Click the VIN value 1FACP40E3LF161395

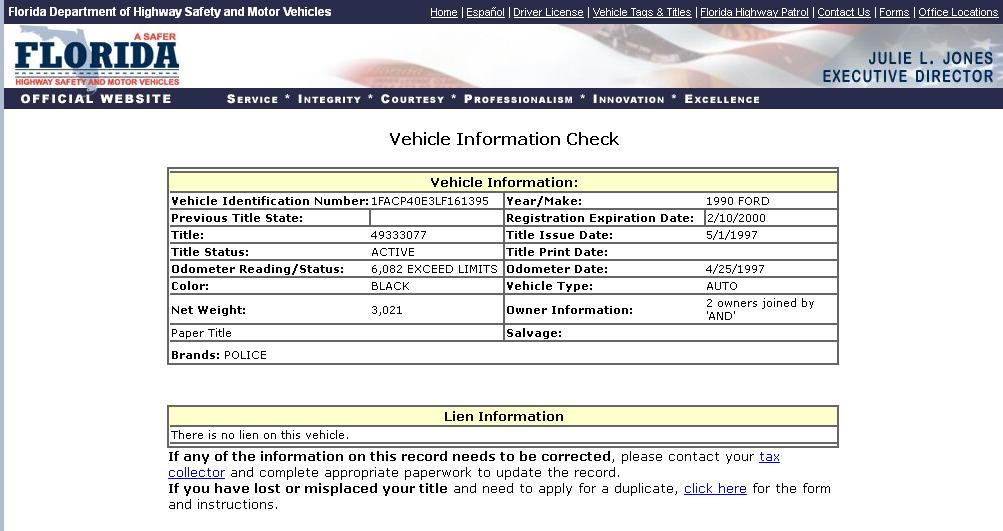(430, 201)
